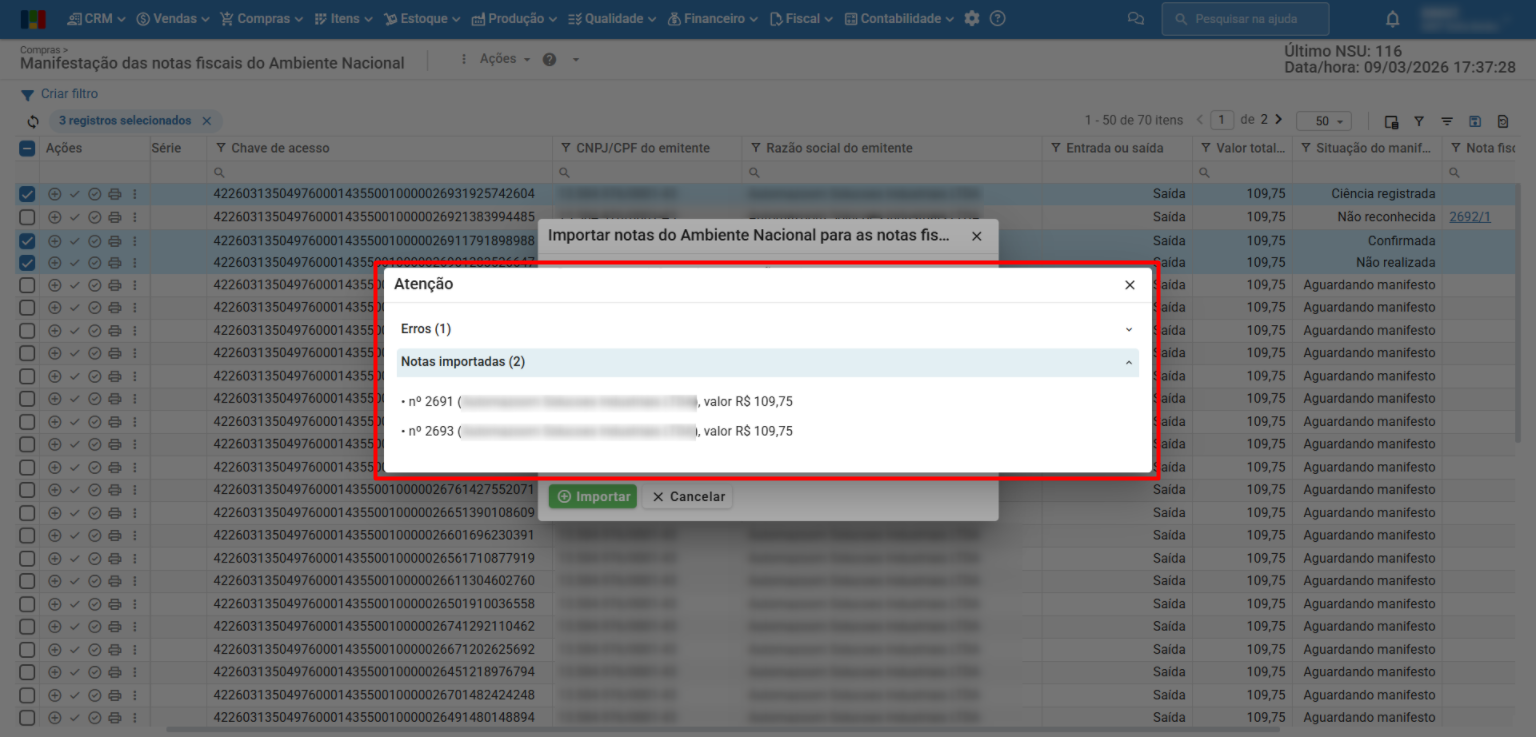Open the column chooser icon in grid toolbar

click(x=1391, y=121)
